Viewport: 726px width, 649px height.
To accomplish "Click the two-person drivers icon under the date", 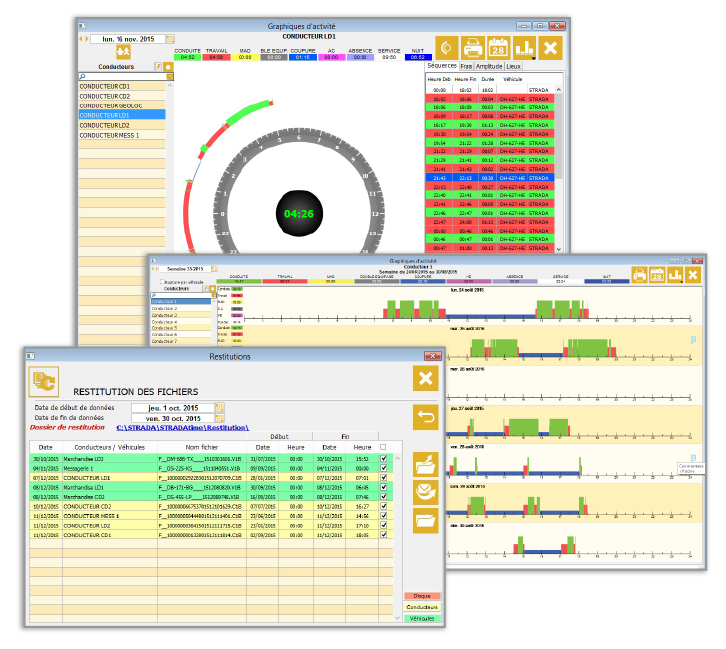I will (x=123, y=52).
